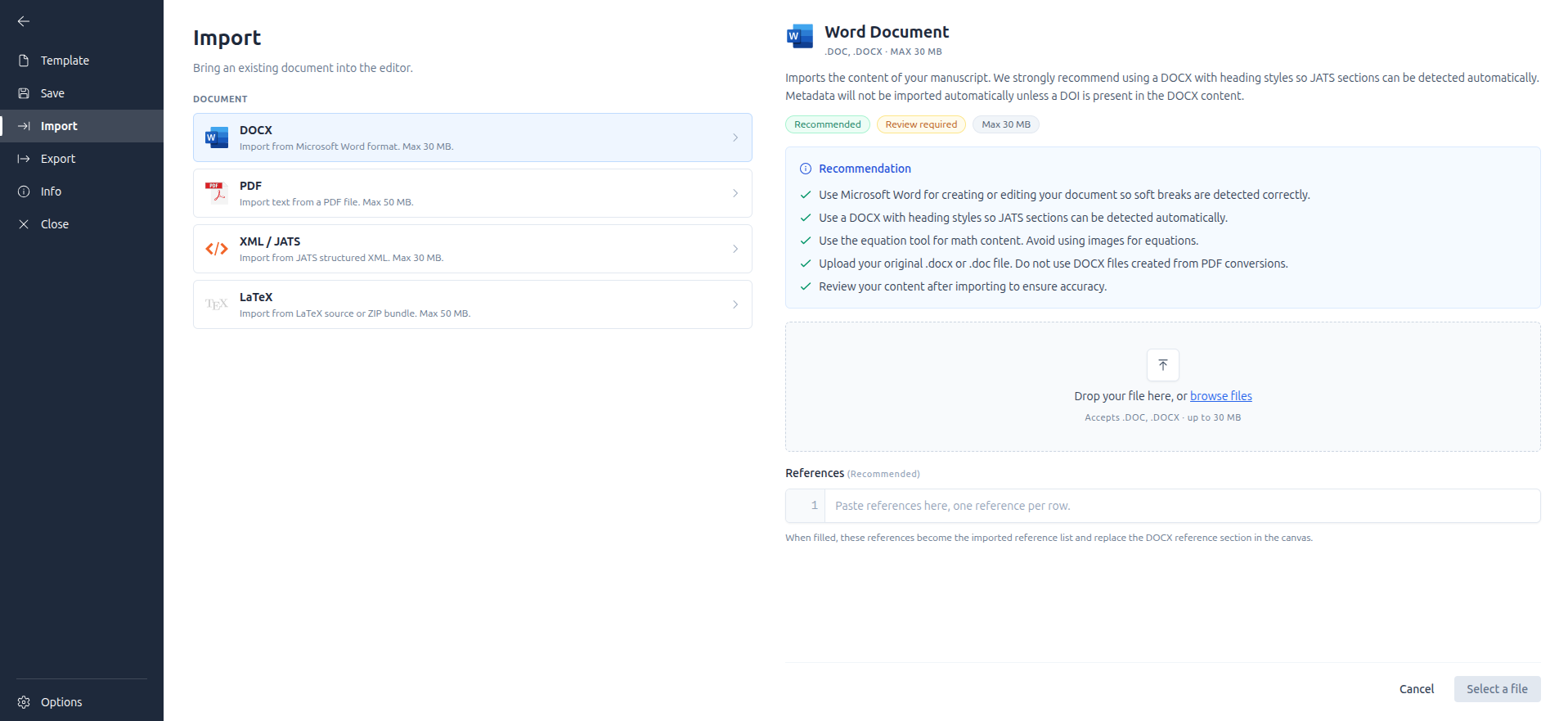Click the TeX logo icon
Image resolution: width=1568 pixels, height=721 pixels.
point(216,304)
